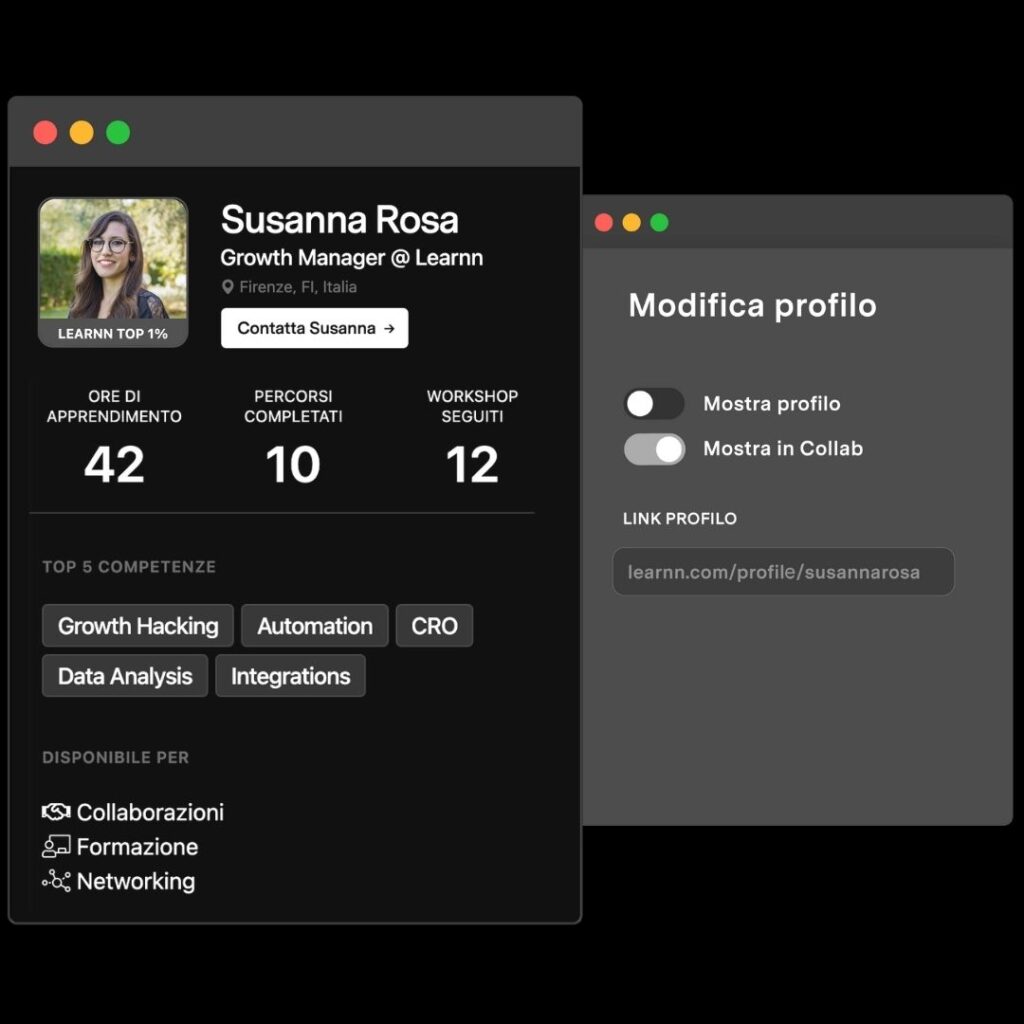Click the 10 percorsi completati value
1024x1024 pixels.
coord(293,465)
